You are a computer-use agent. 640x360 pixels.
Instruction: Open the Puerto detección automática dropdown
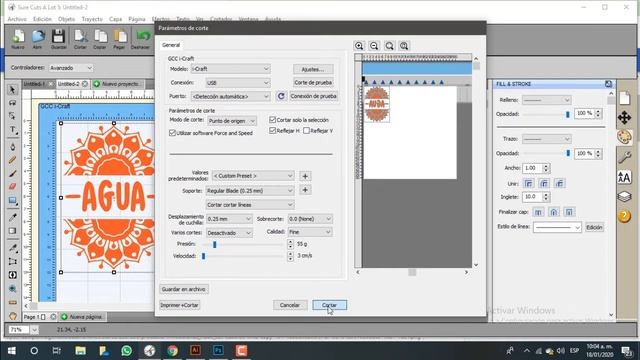(x=231, y=96)
